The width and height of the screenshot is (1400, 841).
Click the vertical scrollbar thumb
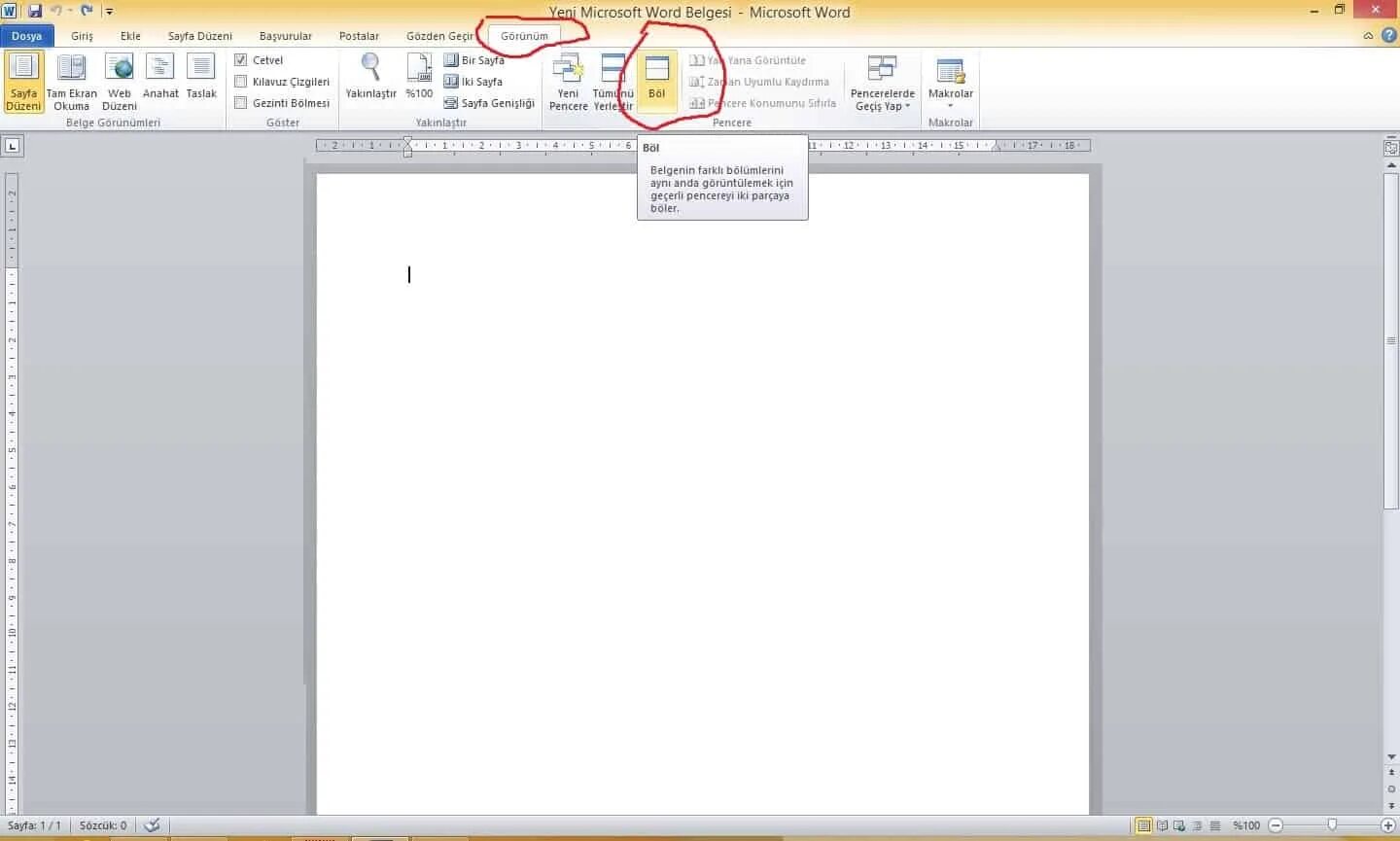(1391, 340)
